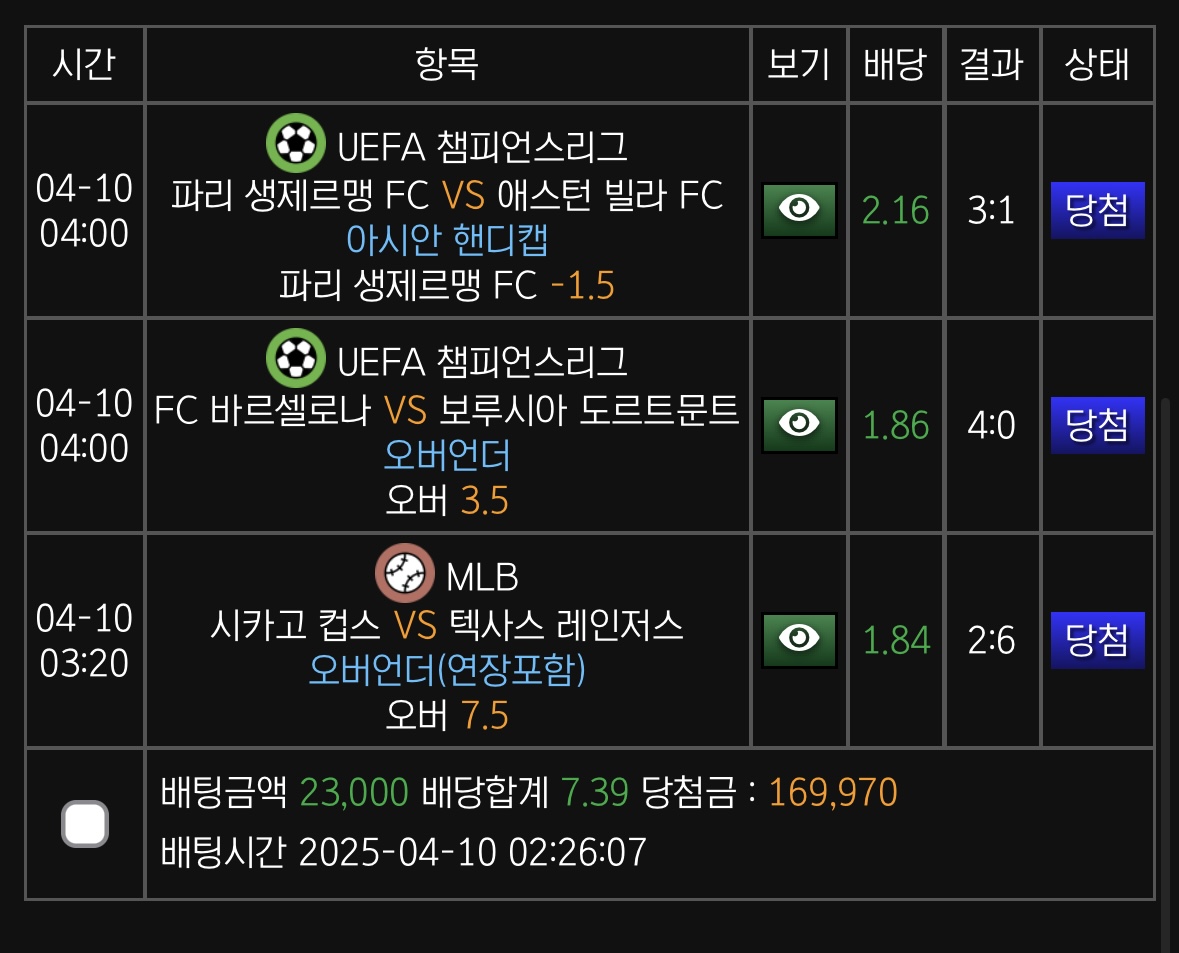Click the 배당 column header

895,65
